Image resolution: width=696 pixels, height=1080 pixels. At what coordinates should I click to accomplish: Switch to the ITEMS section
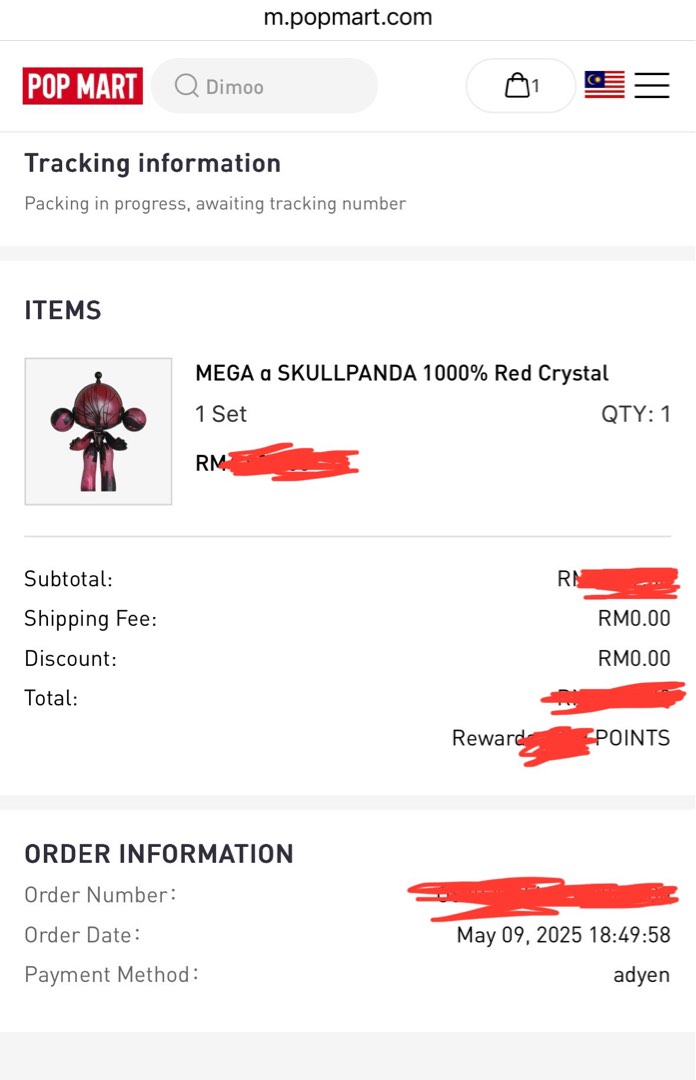(62, 311)
